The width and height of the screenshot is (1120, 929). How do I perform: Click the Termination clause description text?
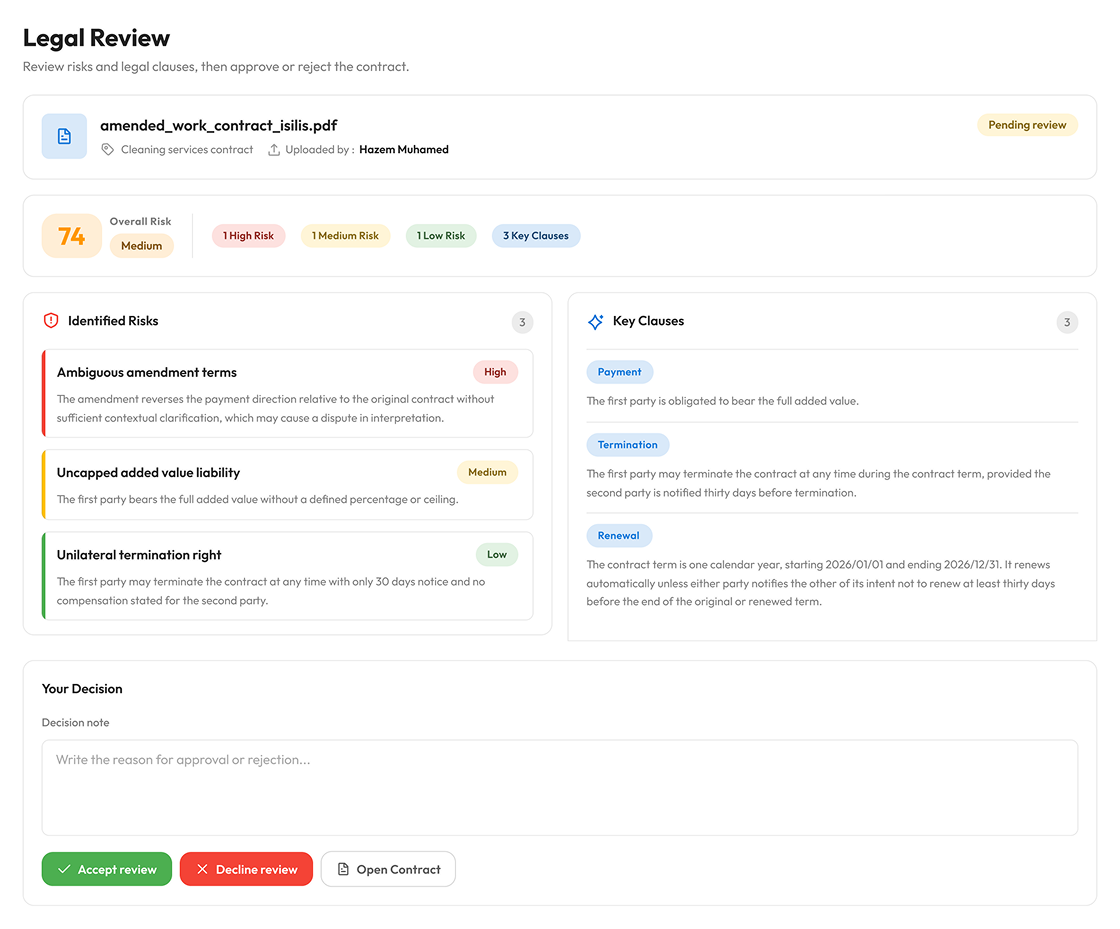819,483
